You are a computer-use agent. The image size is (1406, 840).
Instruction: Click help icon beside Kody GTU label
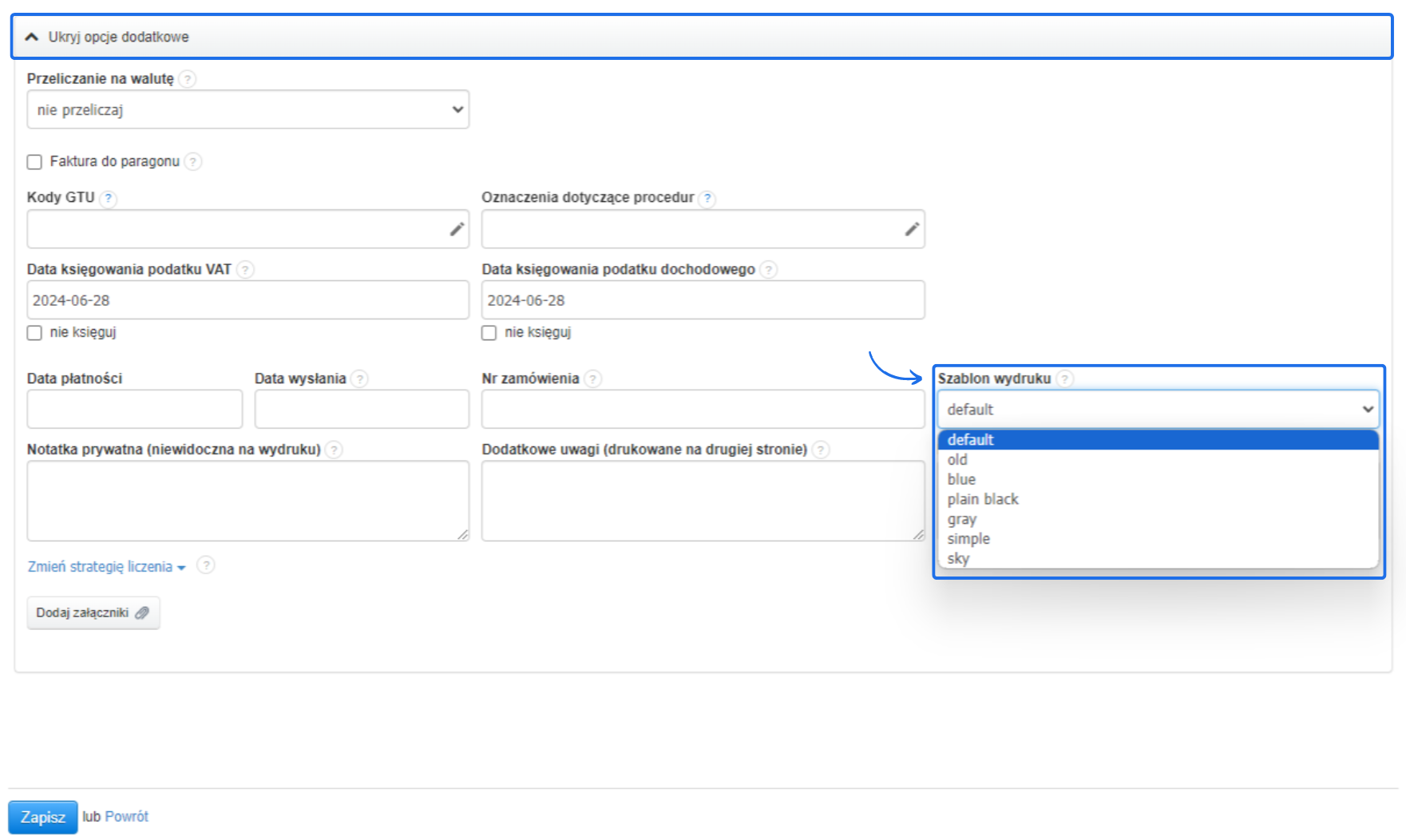pos(109,198)
